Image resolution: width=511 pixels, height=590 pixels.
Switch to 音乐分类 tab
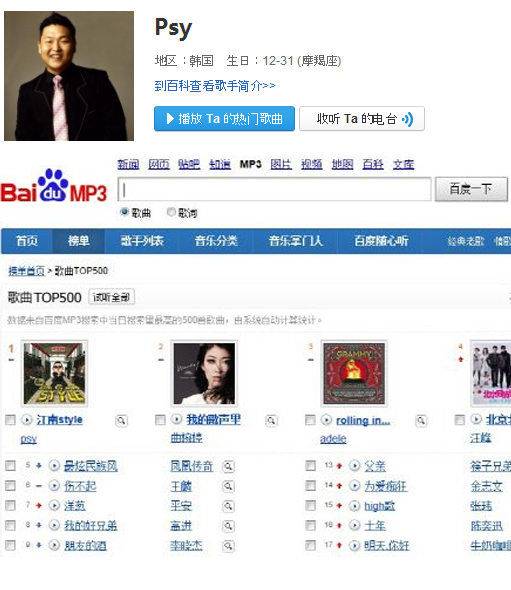(x=216, y=241)
